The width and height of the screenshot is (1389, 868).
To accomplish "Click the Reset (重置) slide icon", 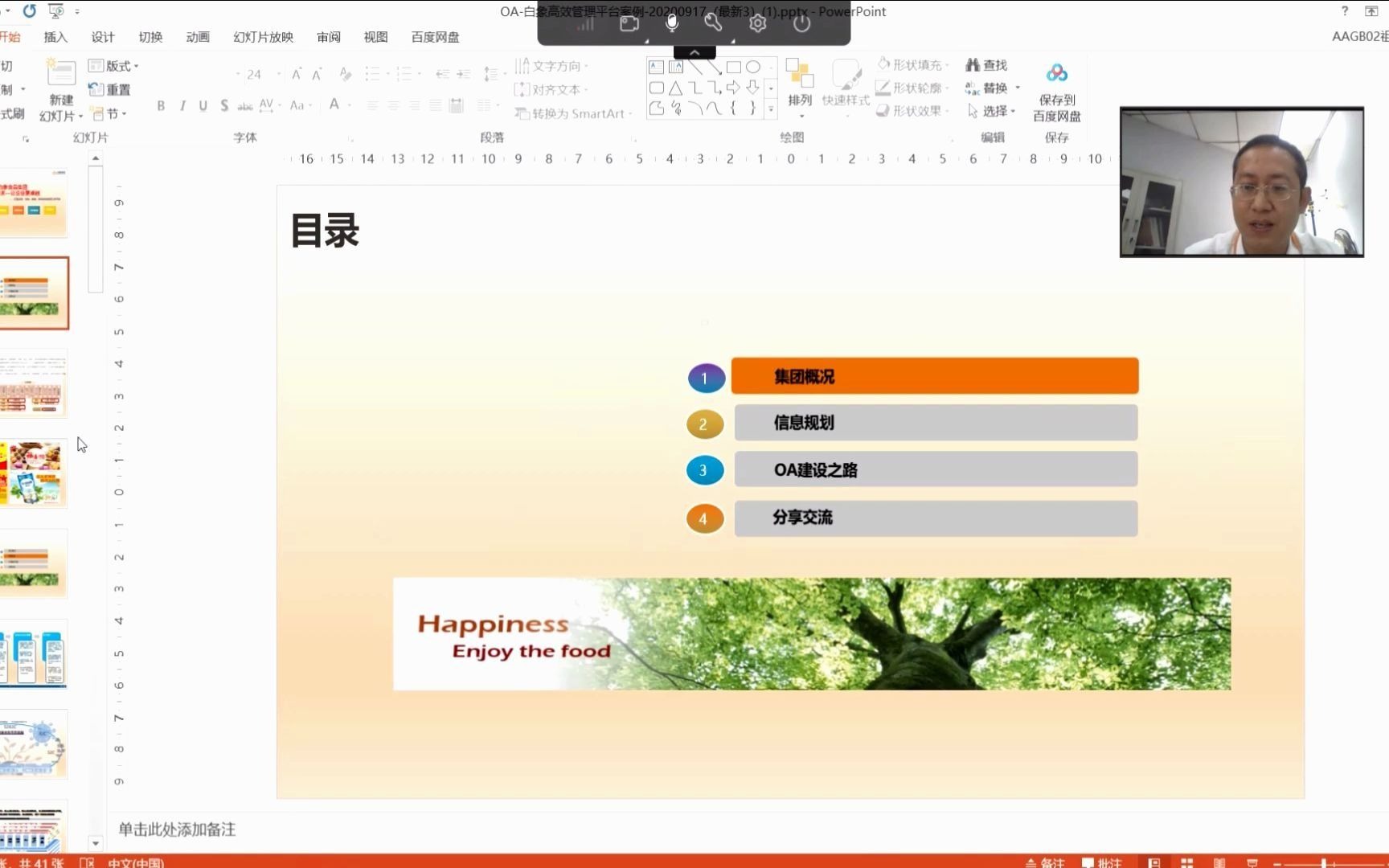I will (96, 89).
